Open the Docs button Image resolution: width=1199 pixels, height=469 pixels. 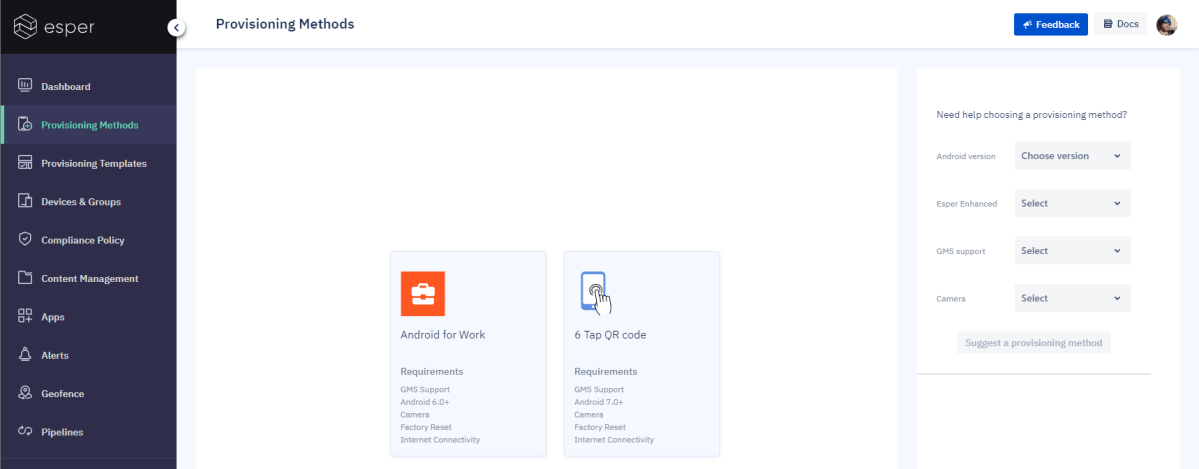pos(1120,24)
